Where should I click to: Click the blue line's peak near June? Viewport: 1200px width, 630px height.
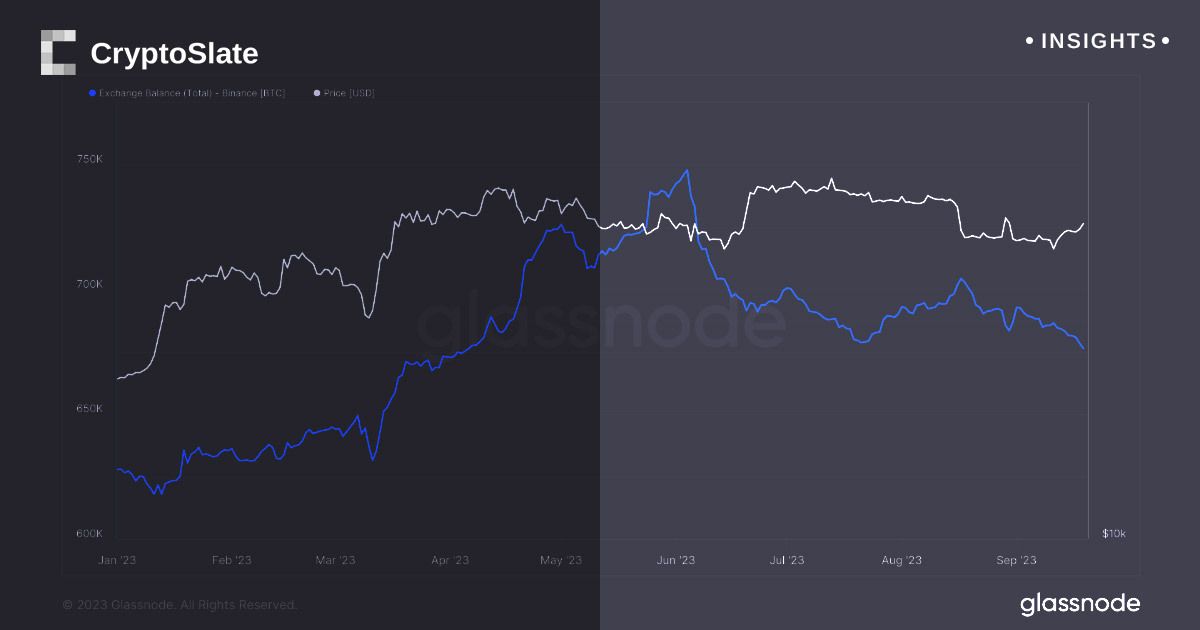tap(686, 171)
